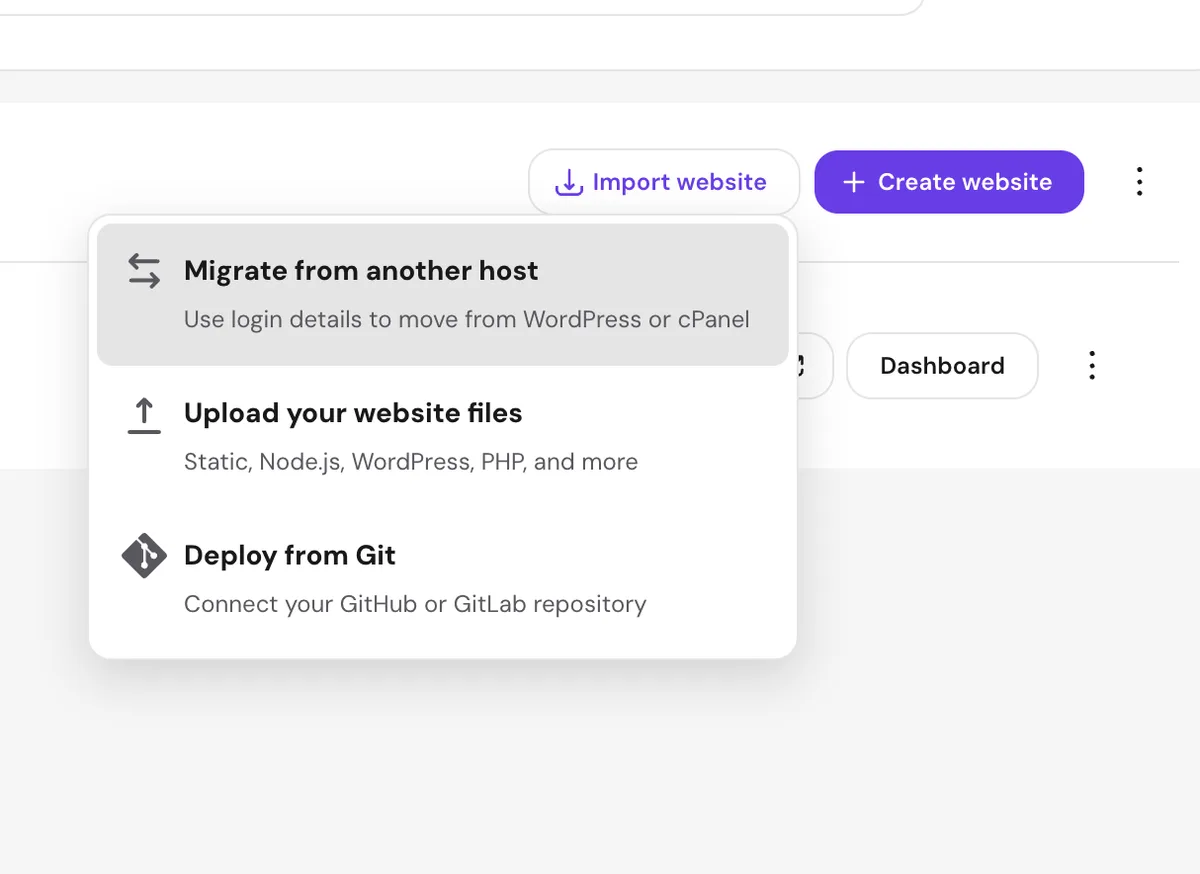Open the three-dot menu next to Create website
The image size is (1200, 874).
(1139, 182)
